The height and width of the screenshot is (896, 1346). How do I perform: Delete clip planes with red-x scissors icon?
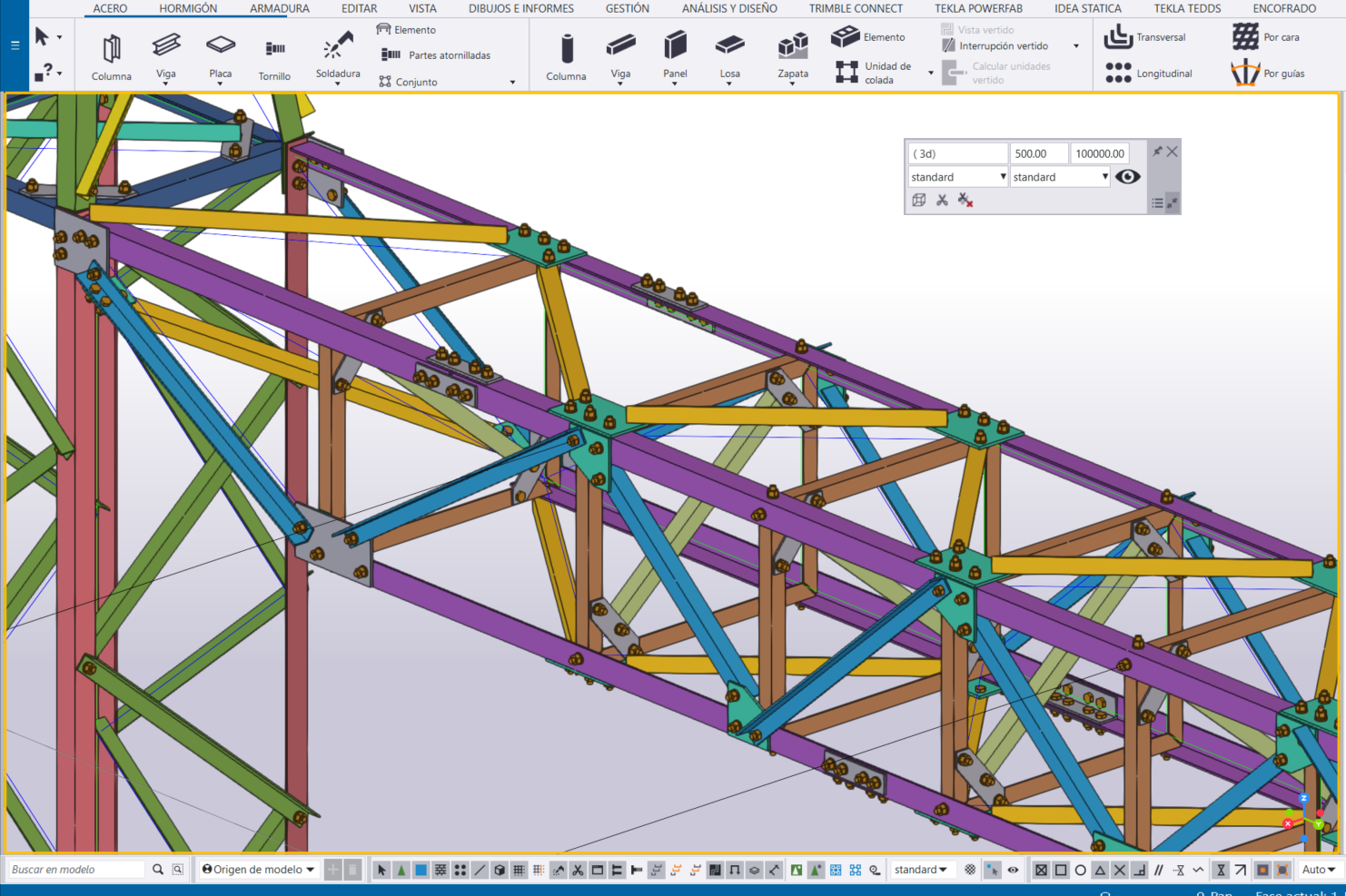point(965,201)
